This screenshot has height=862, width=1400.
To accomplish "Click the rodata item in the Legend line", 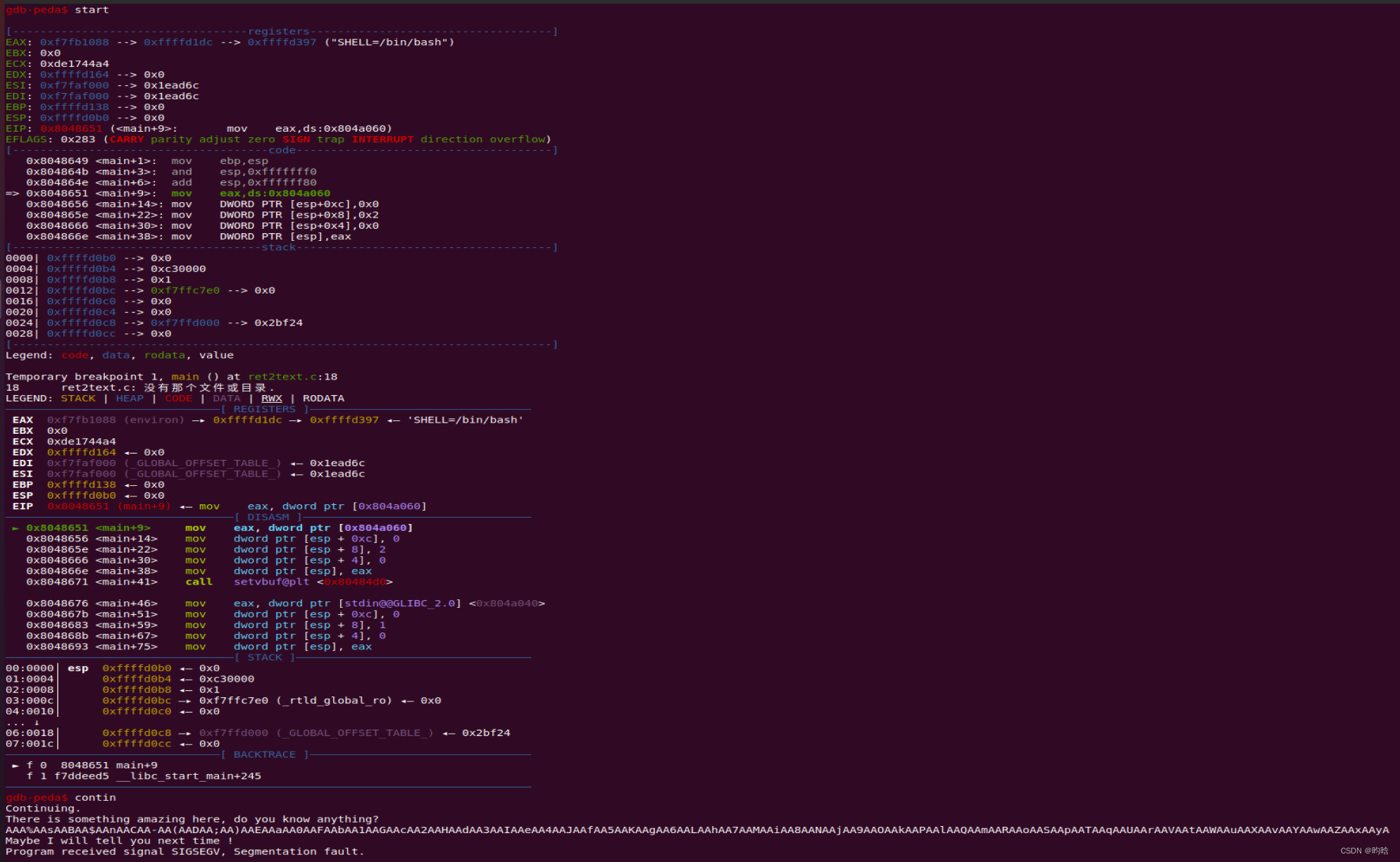I will tap(165, 355).
